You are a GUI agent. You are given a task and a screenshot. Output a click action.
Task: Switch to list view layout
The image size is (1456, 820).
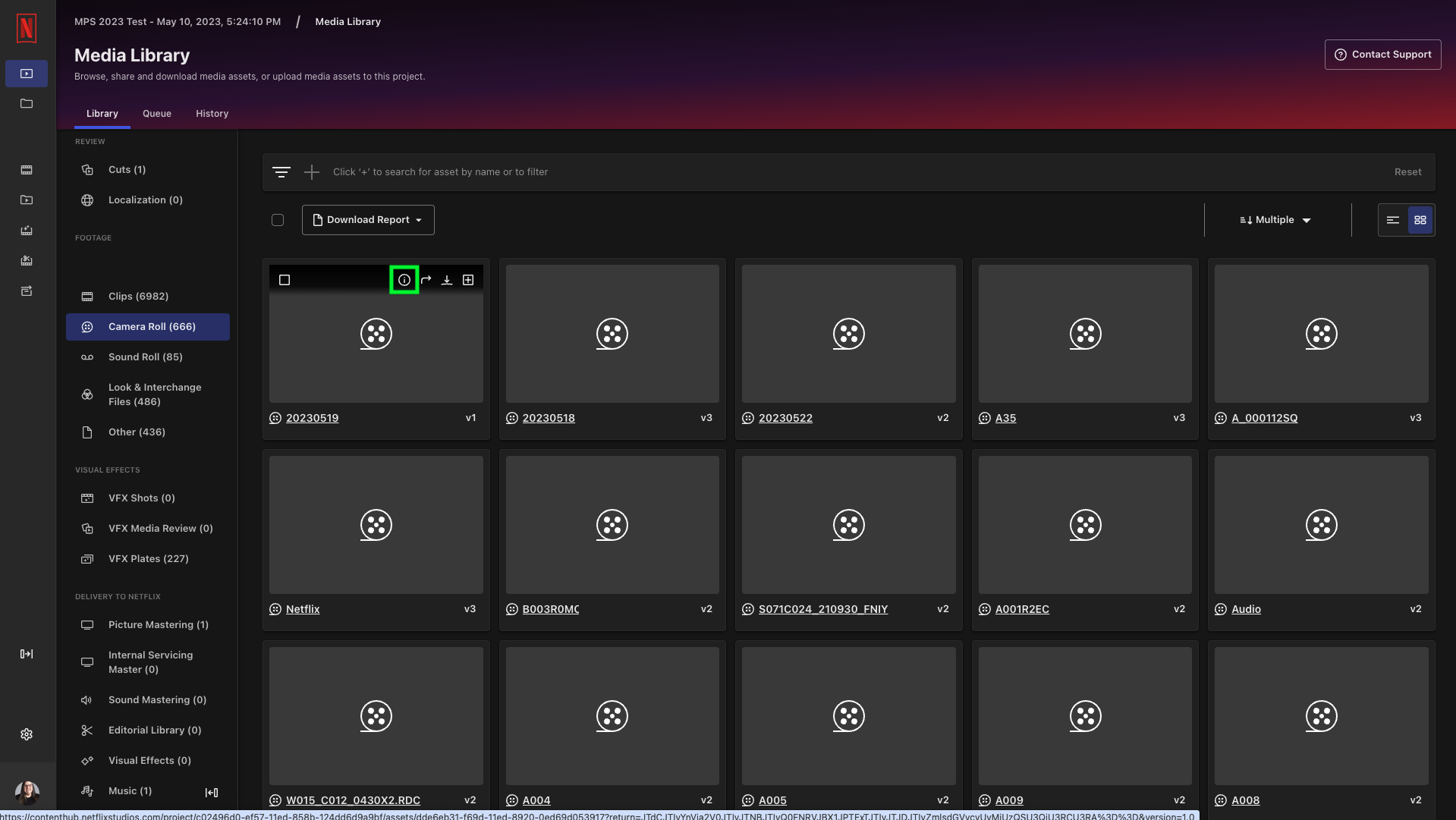pos(1393,220)
